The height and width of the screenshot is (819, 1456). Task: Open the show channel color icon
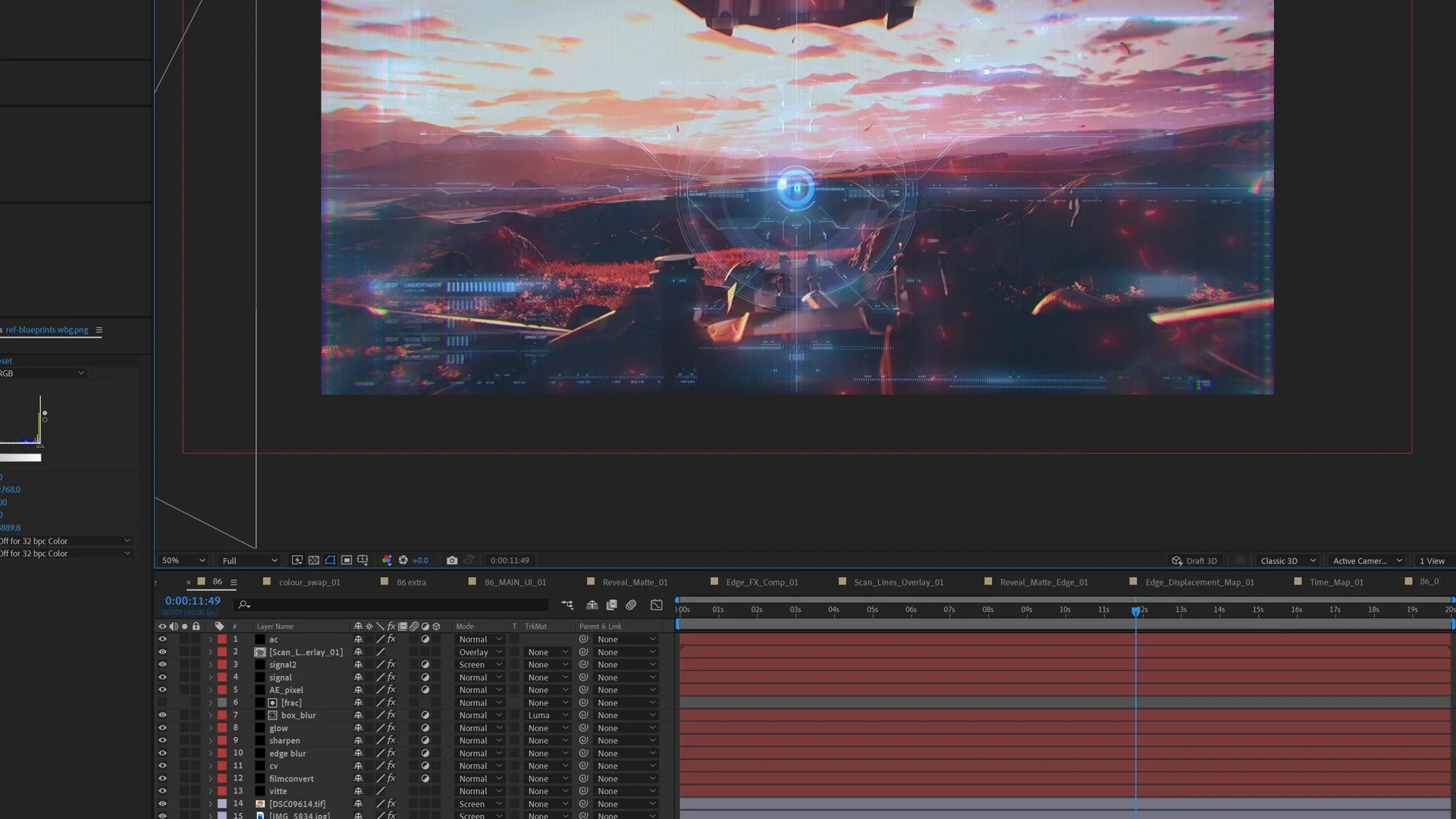387,560
